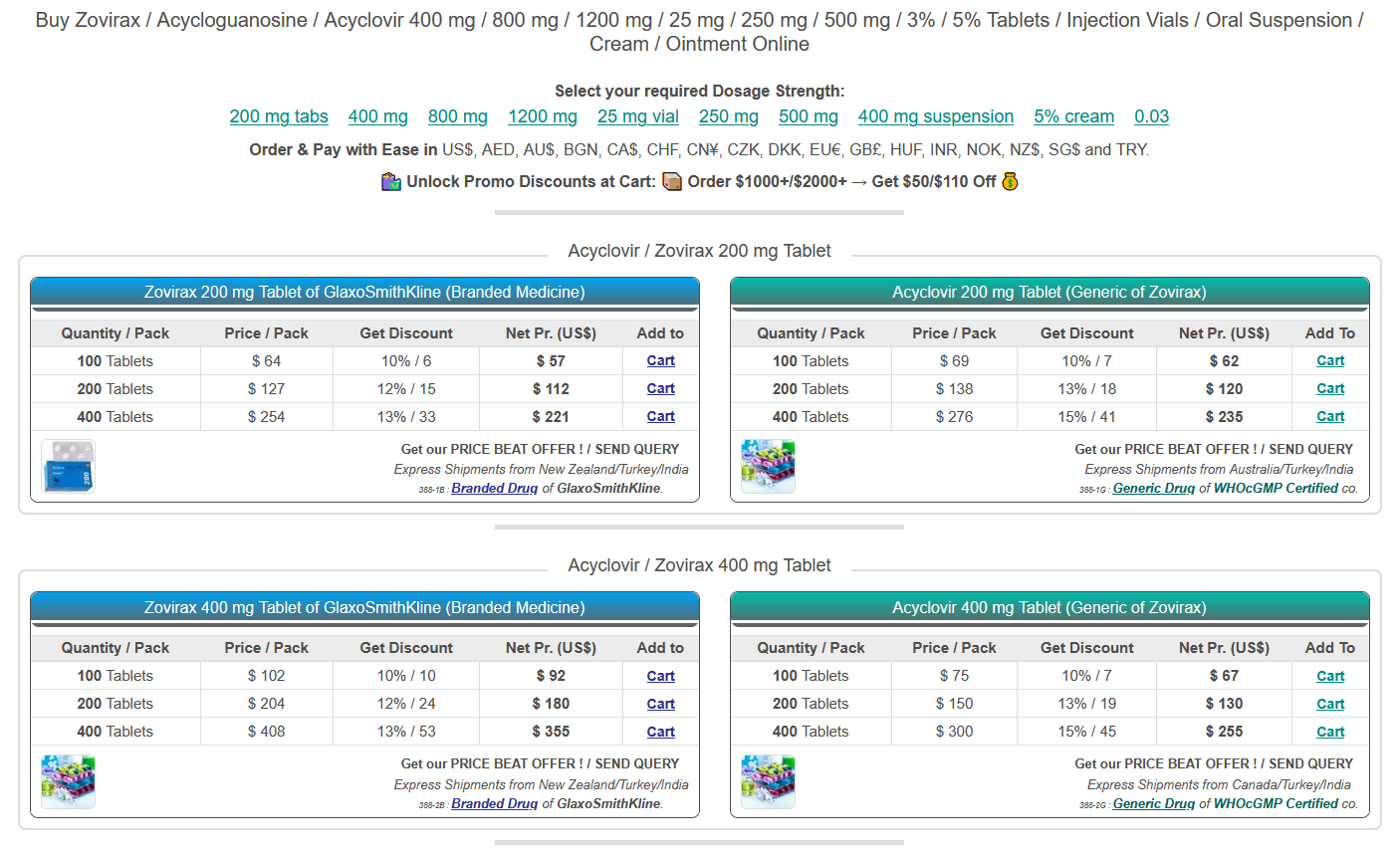Go to the 5% cream section
The width and height of the screenshot is (1400, 858).
click(1073, 116)
